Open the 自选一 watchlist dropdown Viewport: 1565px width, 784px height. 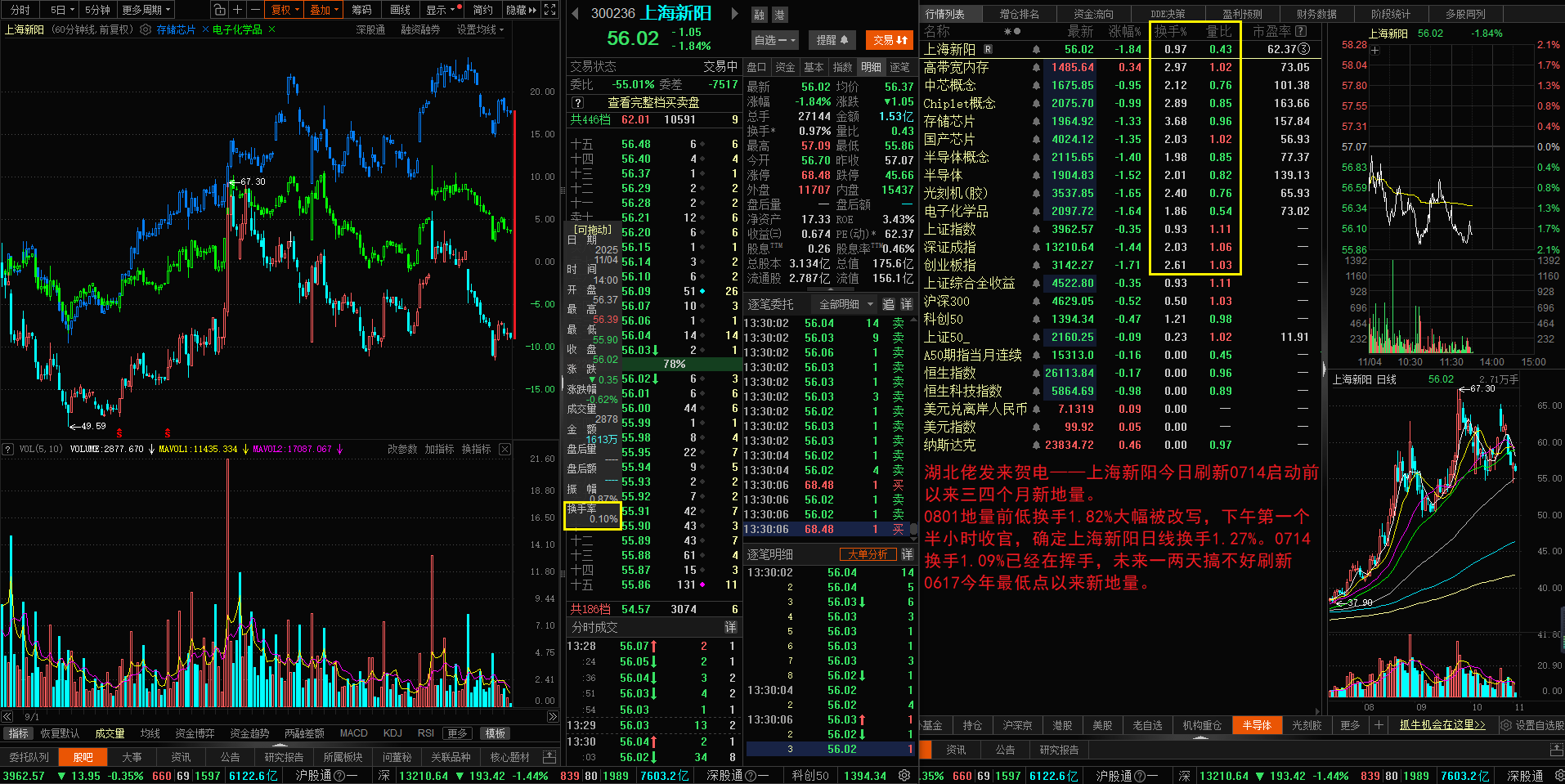[775, 40]
